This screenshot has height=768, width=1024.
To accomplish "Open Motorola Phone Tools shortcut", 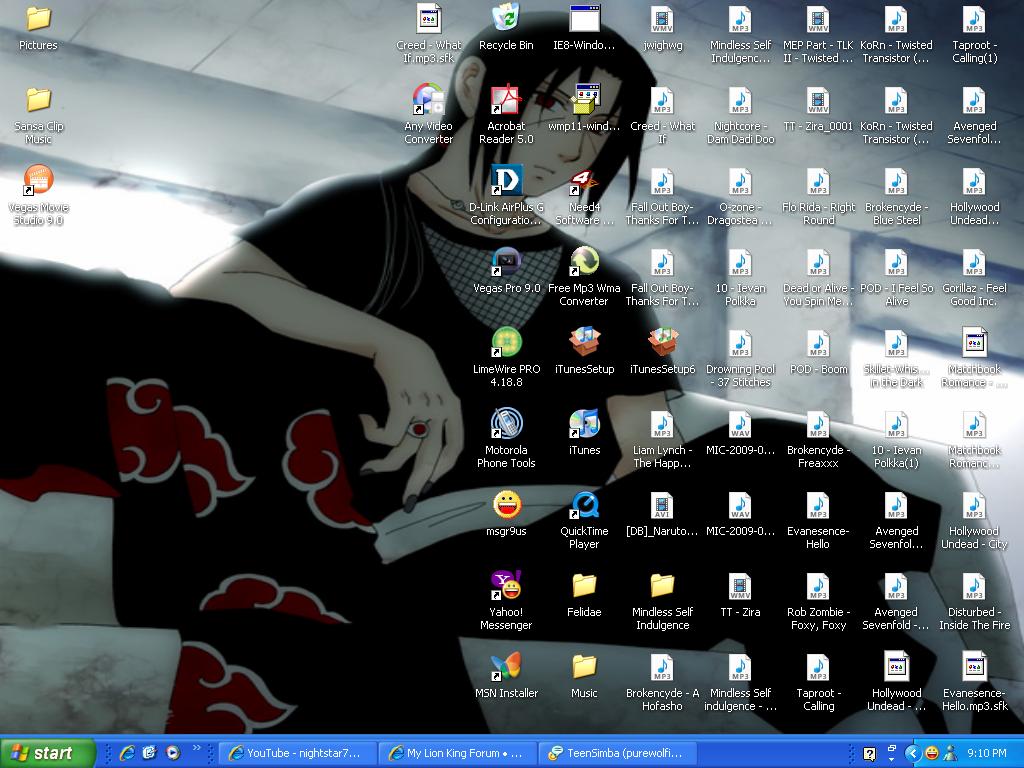I will (506, 425).
